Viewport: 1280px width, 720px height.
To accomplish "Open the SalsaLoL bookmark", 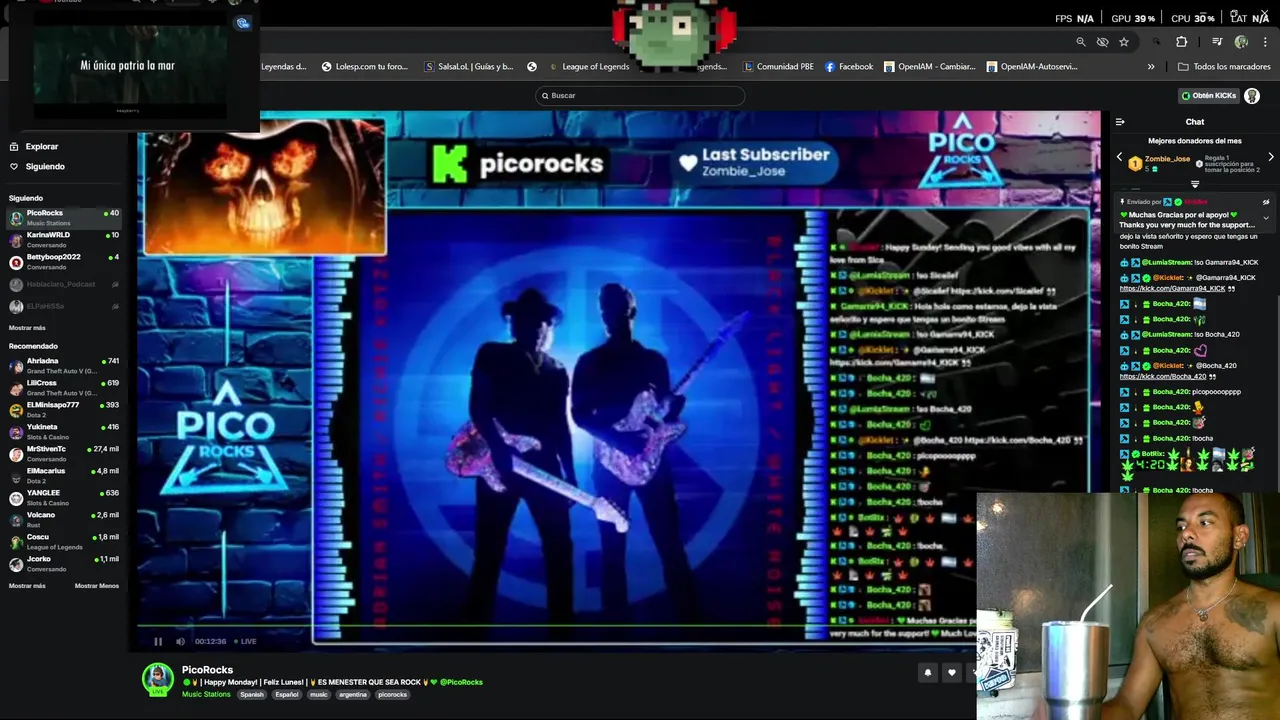I will 470,67.
